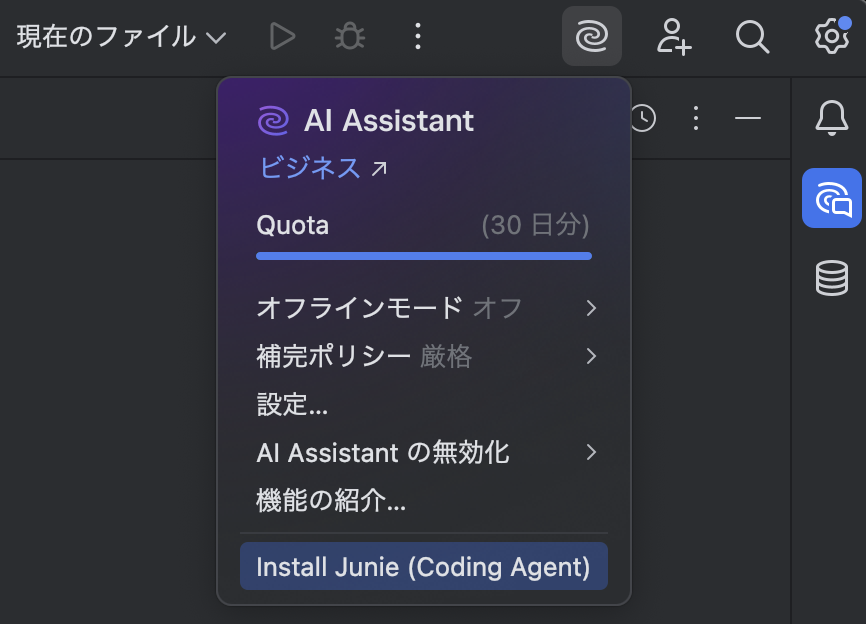Image resolution: width=866 pixels, height=624 pixels.
Task: Expand the 現在のファイル run configuration dropdown
Action: tap(122, 37)
